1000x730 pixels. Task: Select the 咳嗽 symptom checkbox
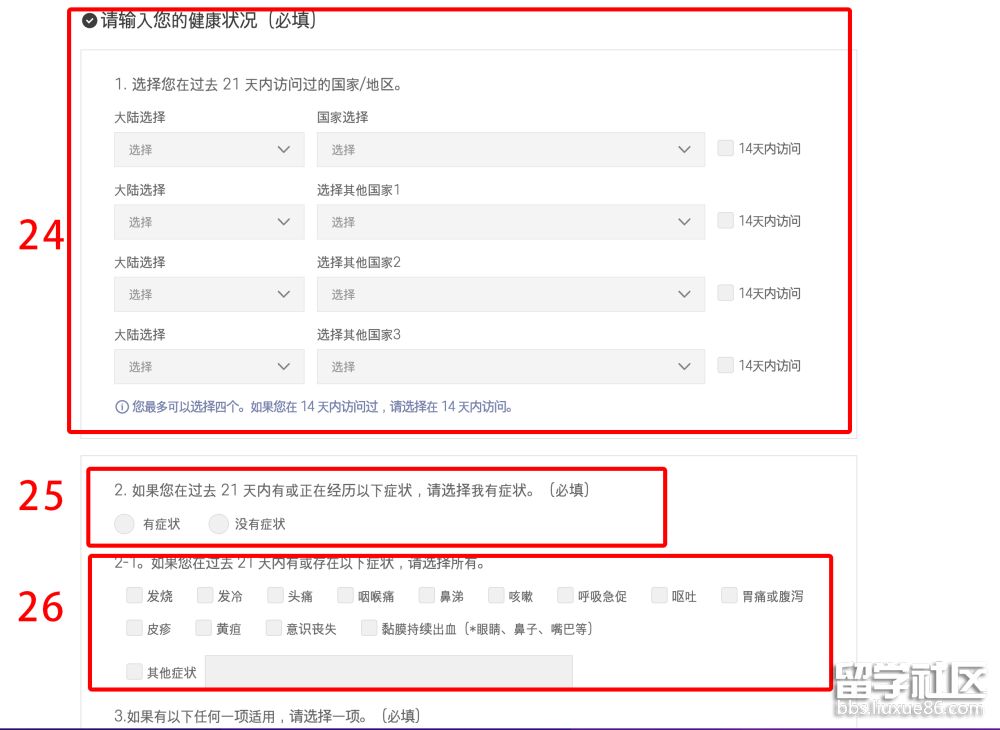[x=496, y=596]
